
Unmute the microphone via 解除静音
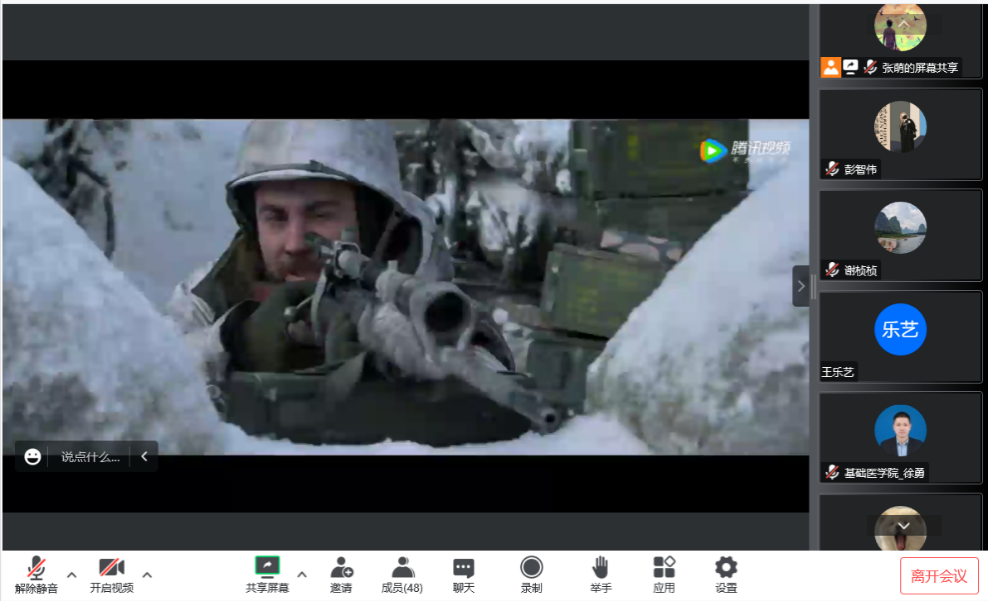(36, 575)
